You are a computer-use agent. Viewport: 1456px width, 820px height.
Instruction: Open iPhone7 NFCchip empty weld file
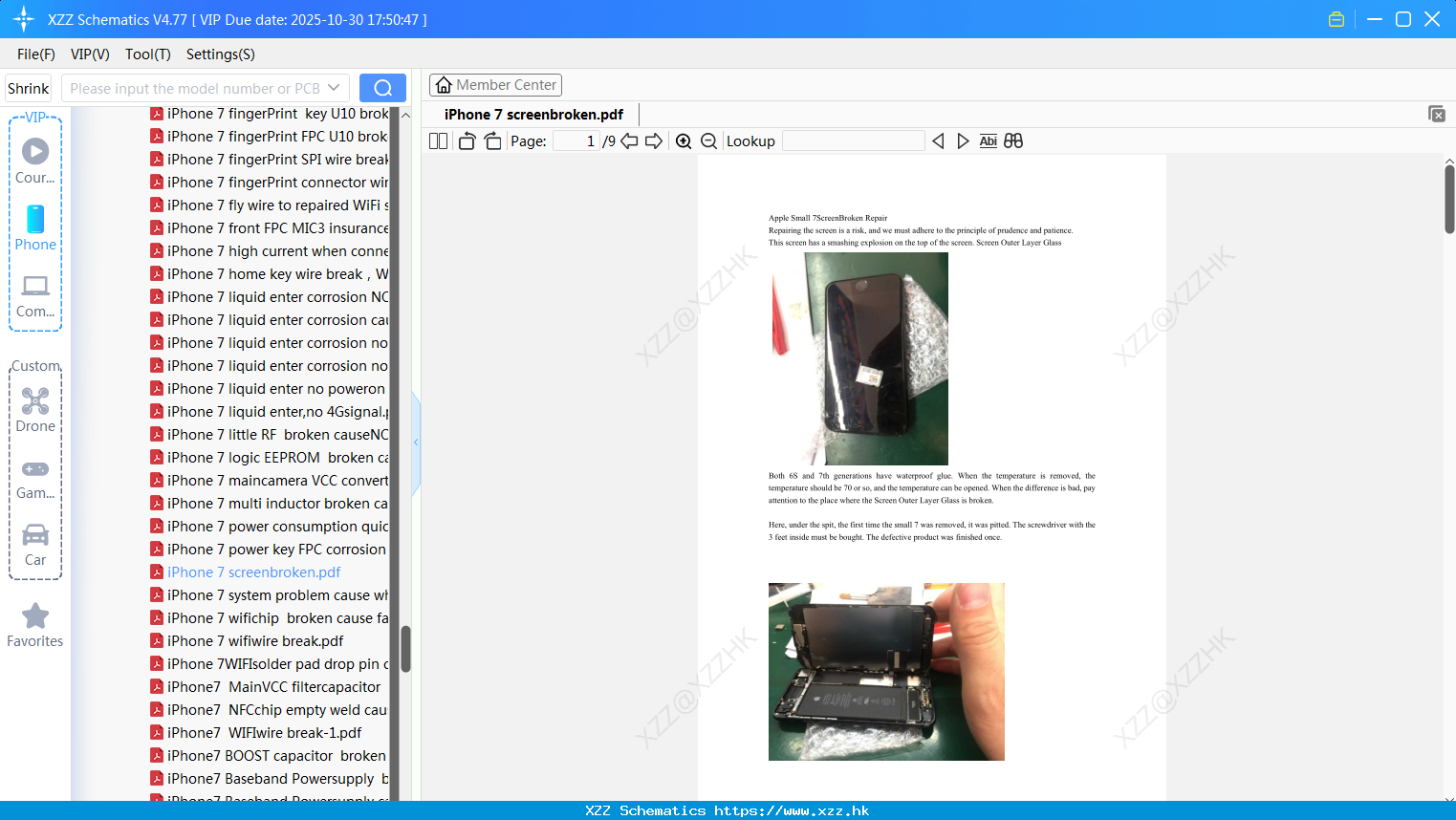pyautogui.click(x=270, y=710)
